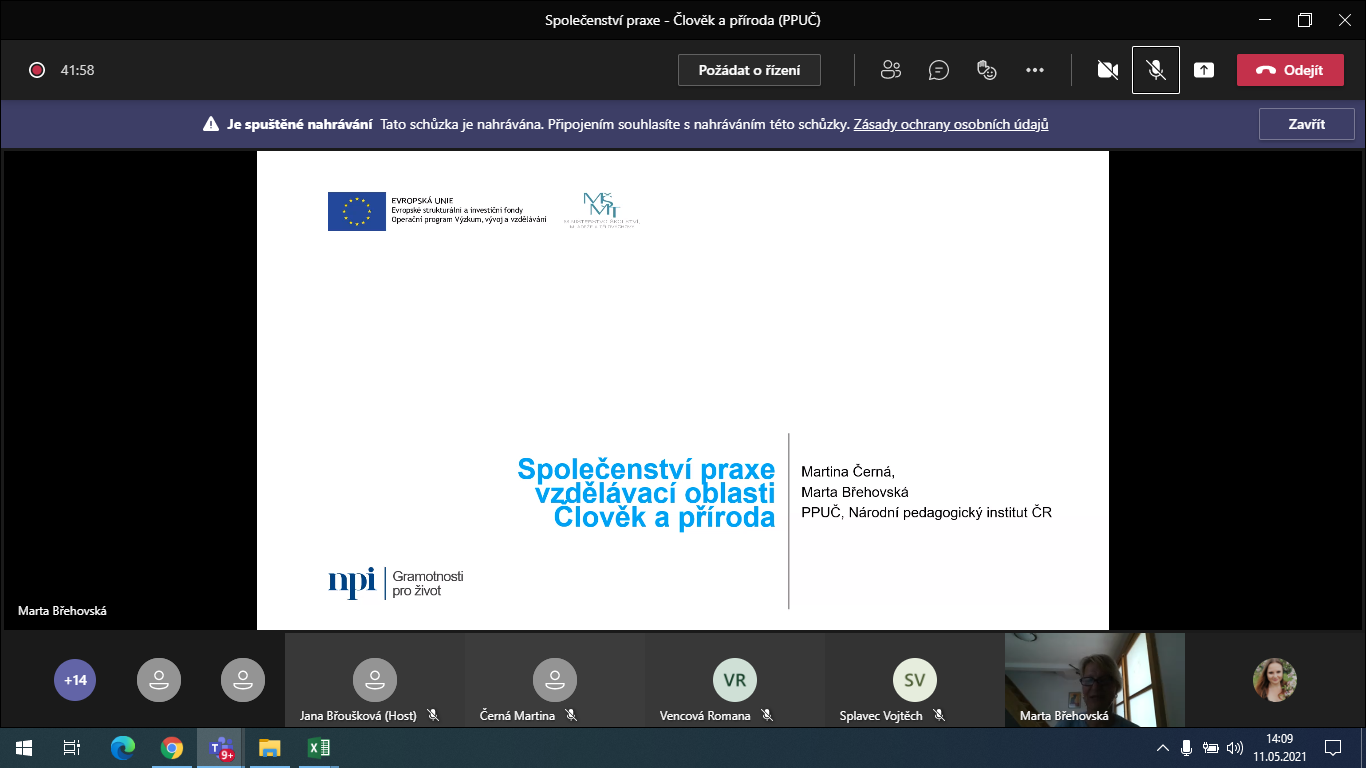Image resolution: width=1366 pixels, height=768 pixels.
Task: Open the More actions ellipsis menu
Action: [x=1035, y=70]
